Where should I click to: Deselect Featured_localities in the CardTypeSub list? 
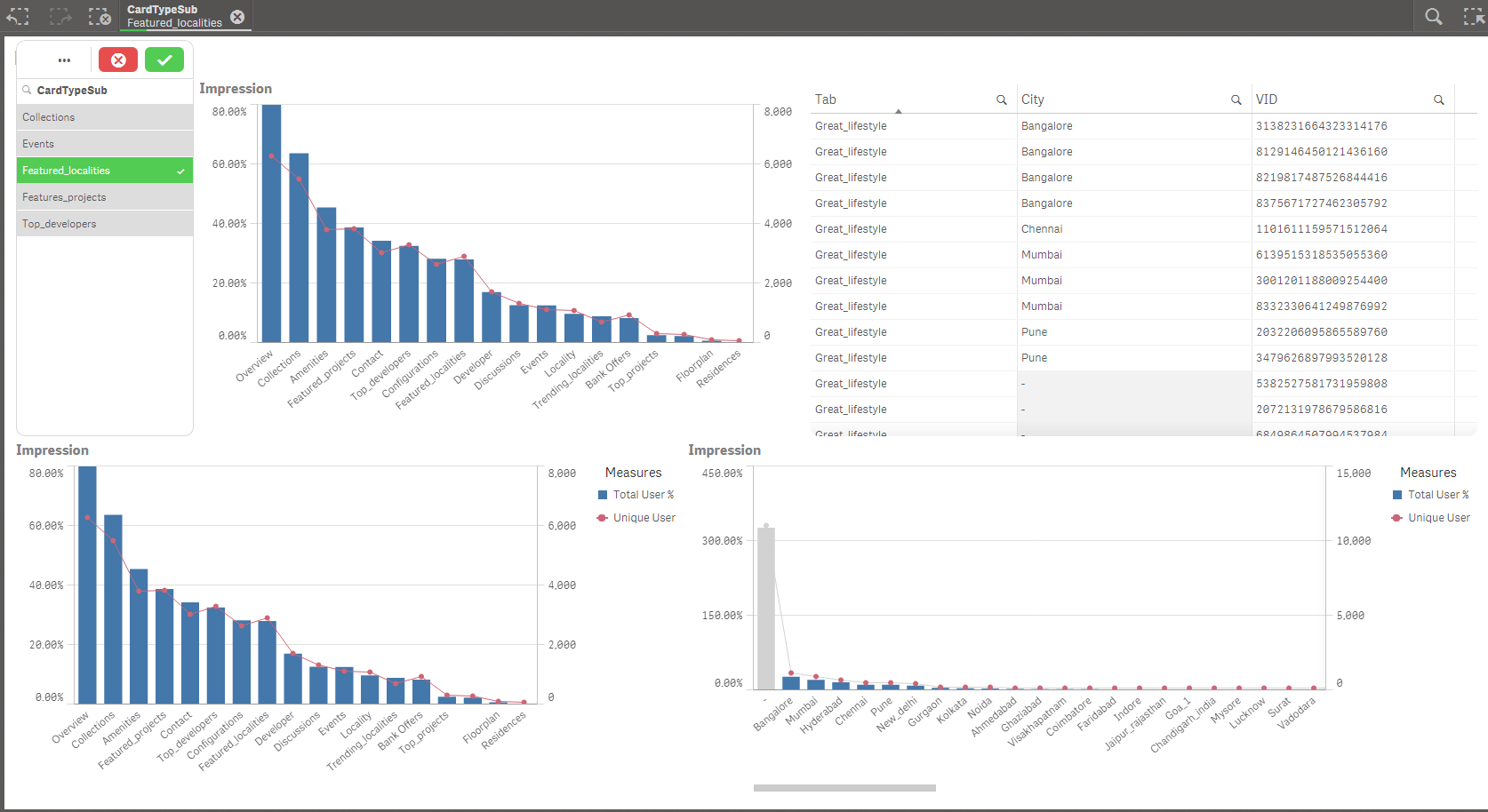coord(105,171)
